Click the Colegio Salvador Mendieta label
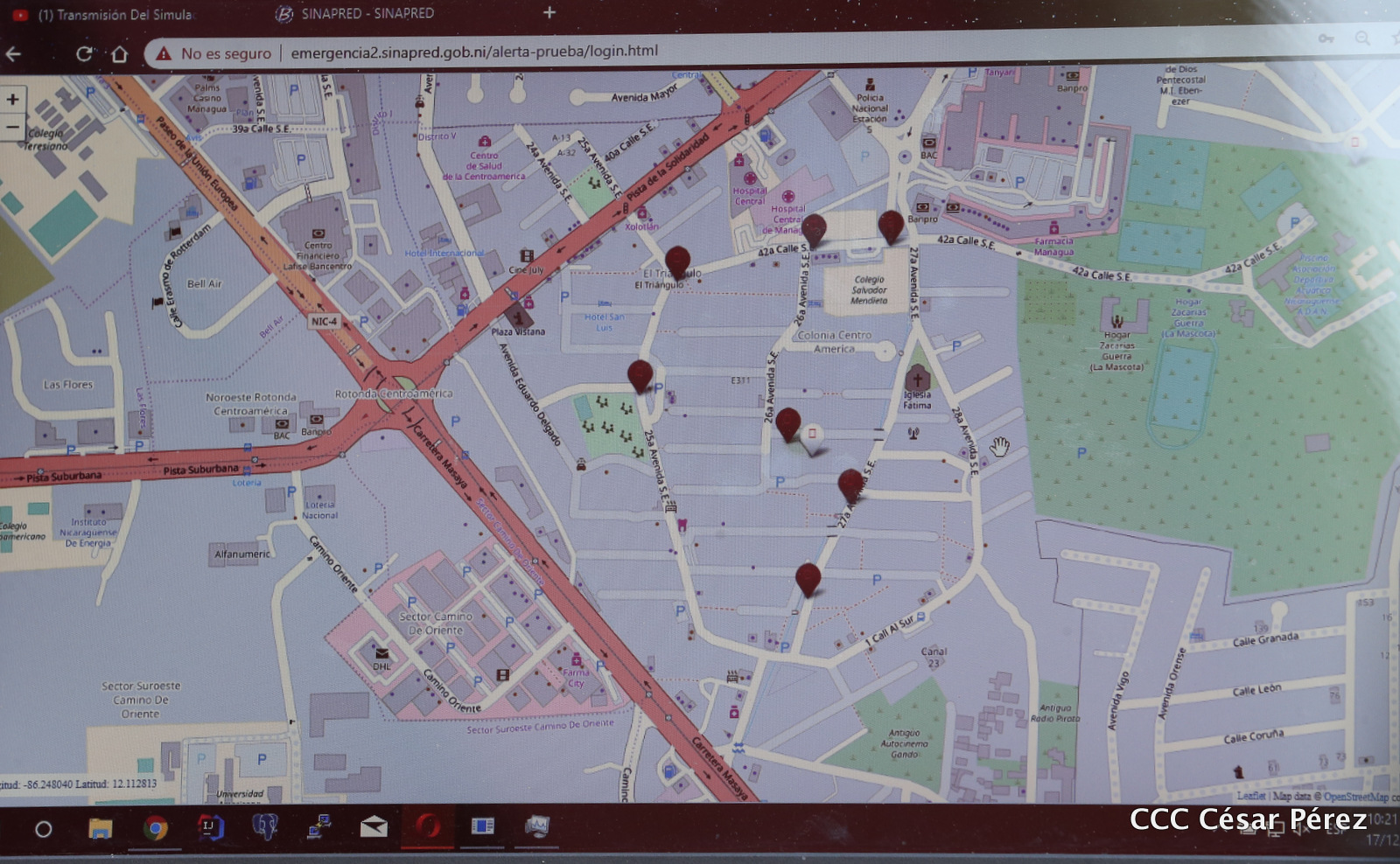The width and height of the screenshot is (1400, 864). coord(869,290)
